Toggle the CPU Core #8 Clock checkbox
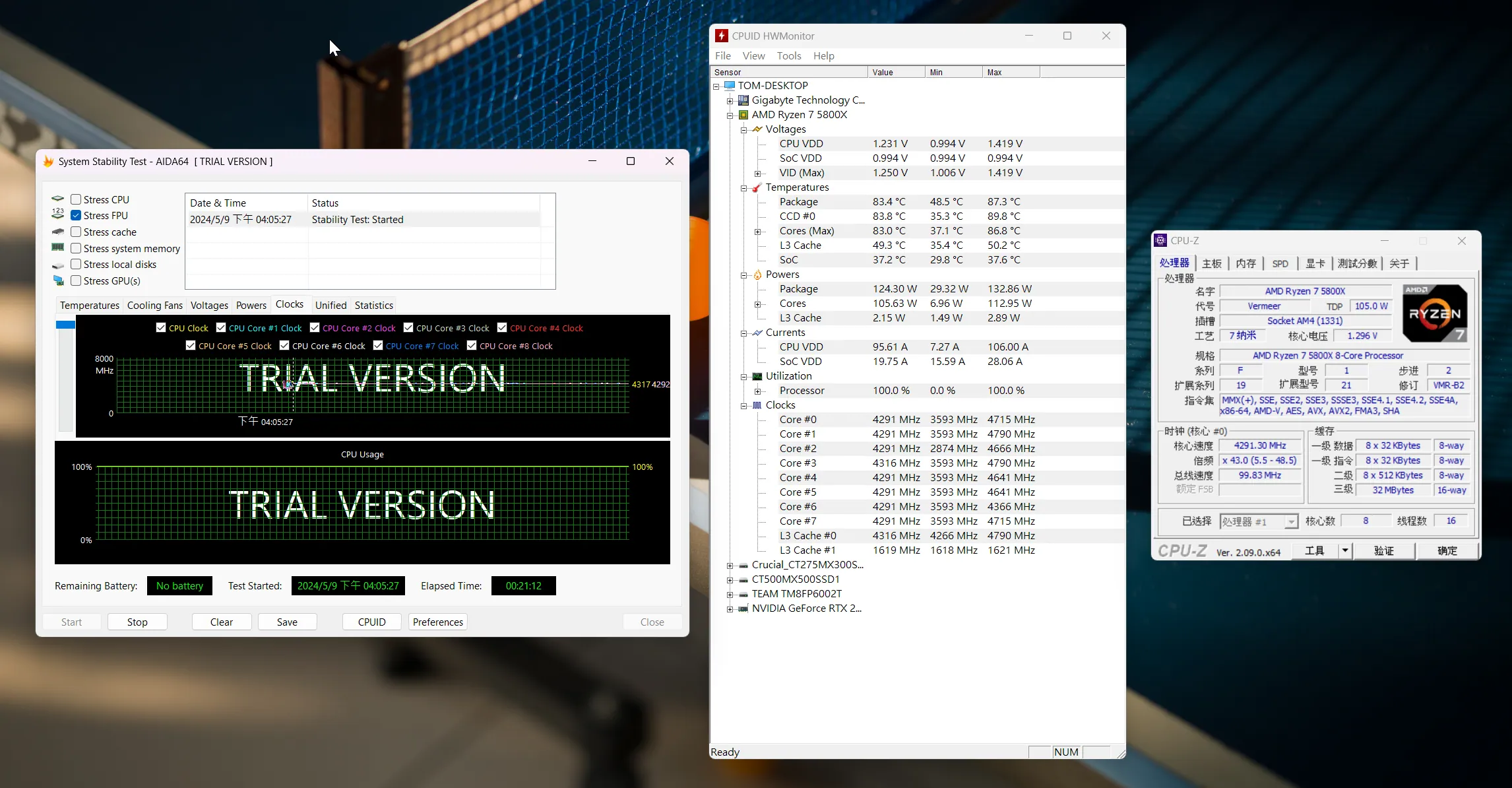Viewport: 1512px width, 788px height. pyautogui.click(x=472, y=345)
